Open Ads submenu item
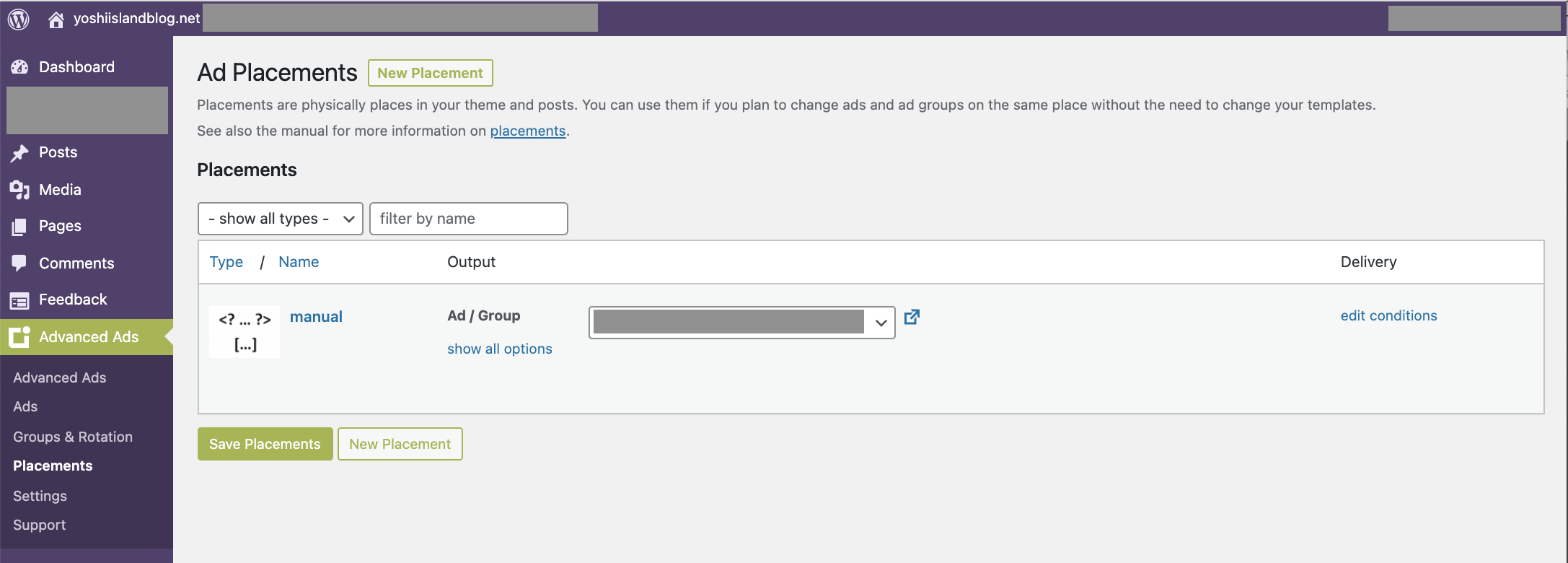1568x563 pixels. [x=25, y=407]
